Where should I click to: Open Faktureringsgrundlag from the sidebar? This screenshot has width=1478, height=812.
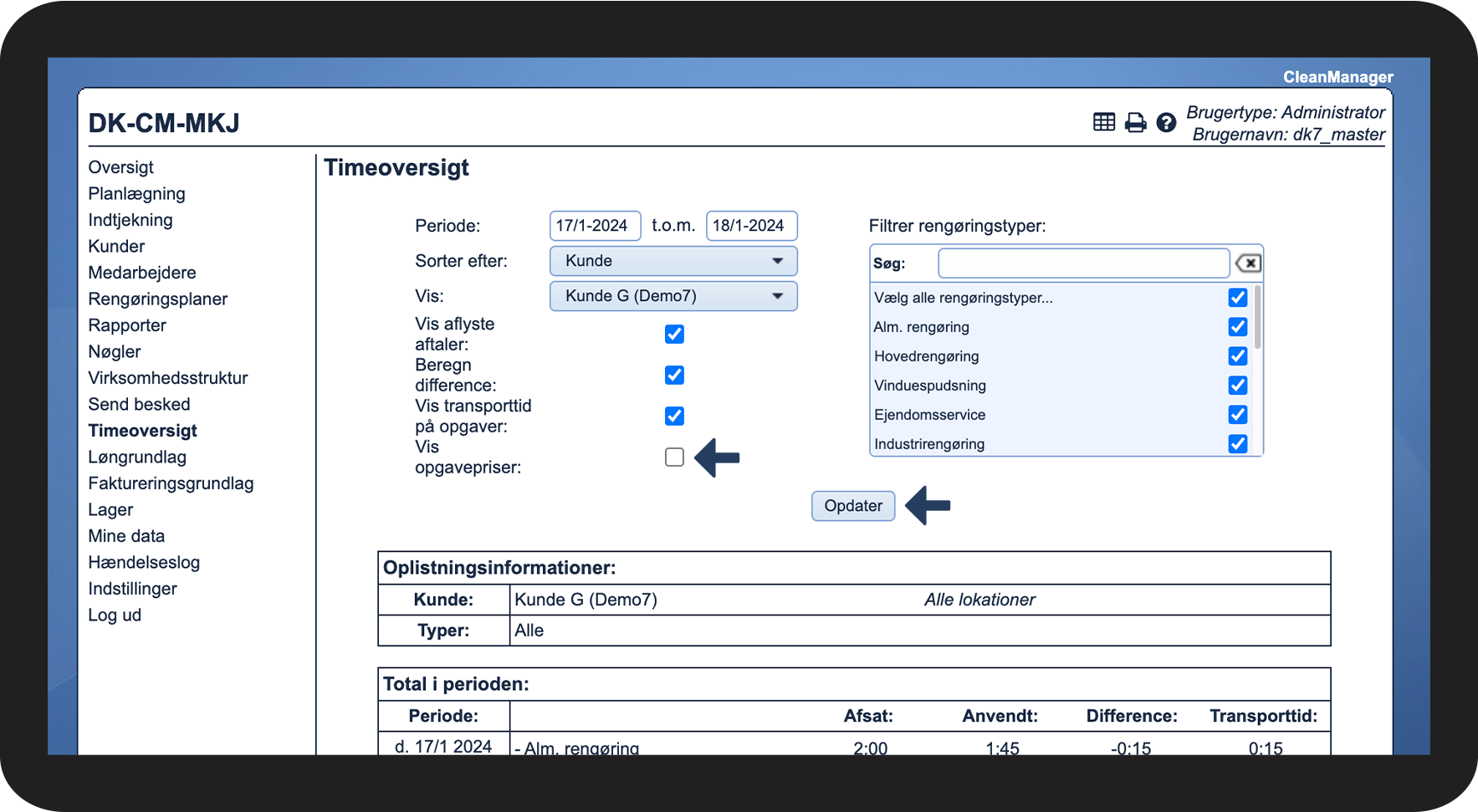(171, 483)
